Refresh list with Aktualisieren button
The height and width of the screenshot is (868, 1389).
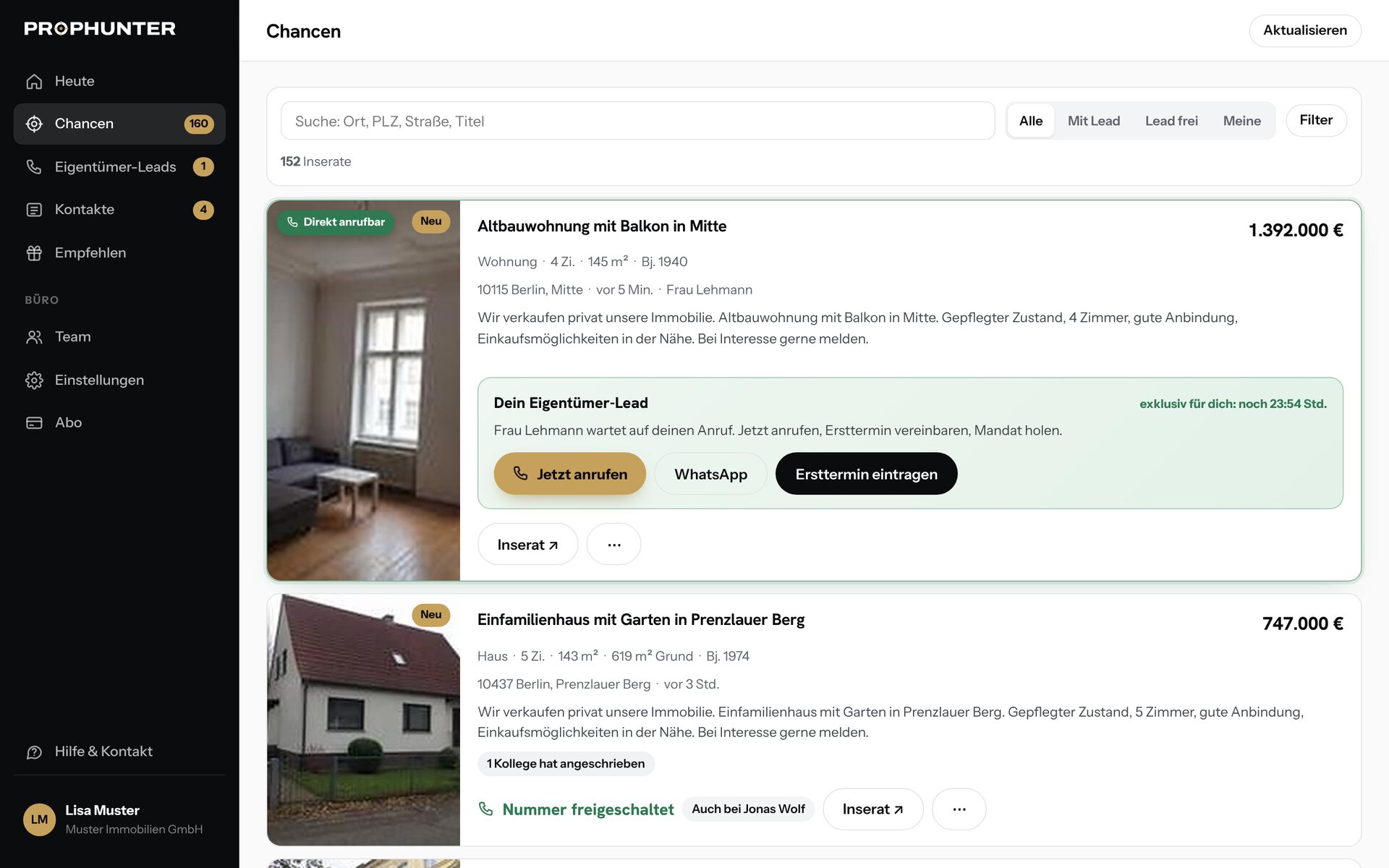1305,30
